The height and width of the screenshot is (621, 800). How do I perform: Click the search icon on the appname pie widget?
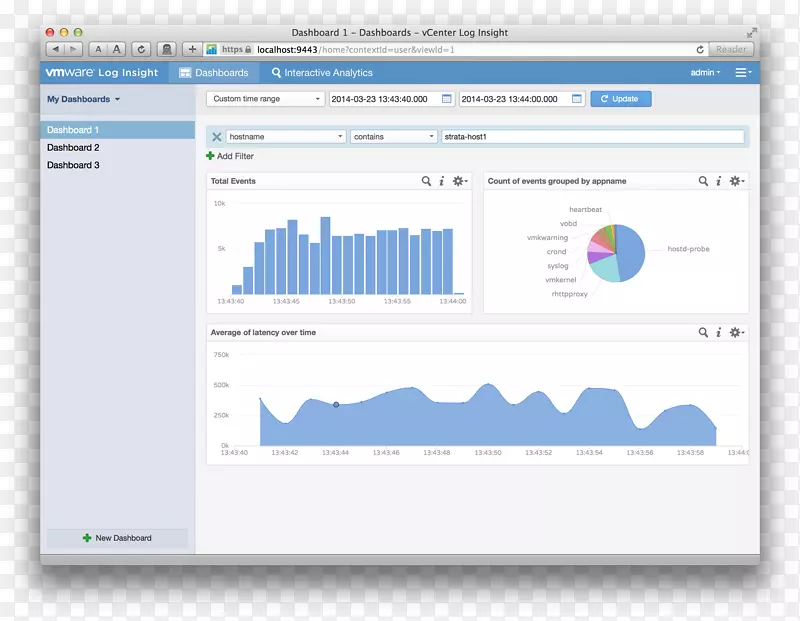pyautogui.click(x=703, y=181)
